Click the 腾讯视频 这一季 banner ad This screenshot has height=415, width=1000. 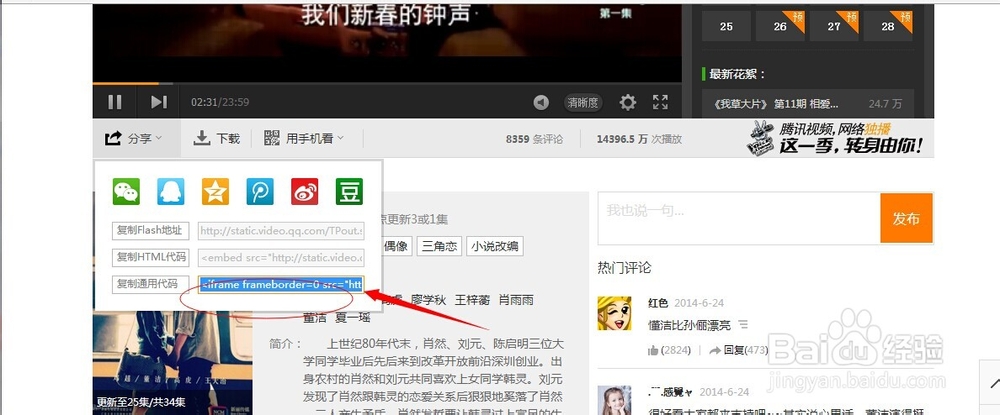point(834,138)
